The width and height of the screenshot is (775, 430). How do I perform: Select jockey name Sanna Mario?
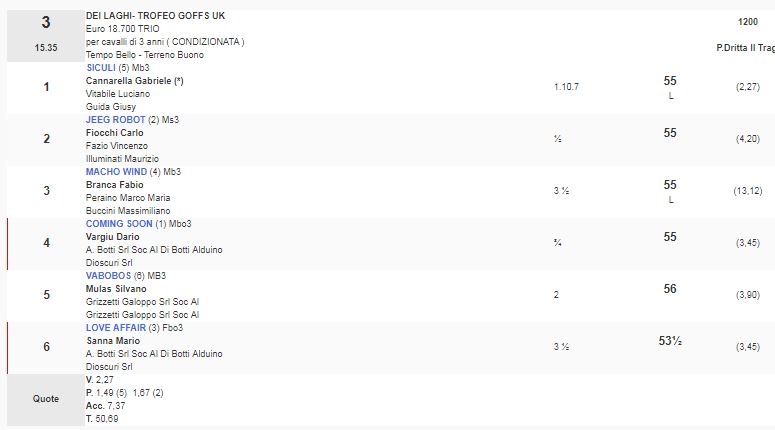click(114, 341)
